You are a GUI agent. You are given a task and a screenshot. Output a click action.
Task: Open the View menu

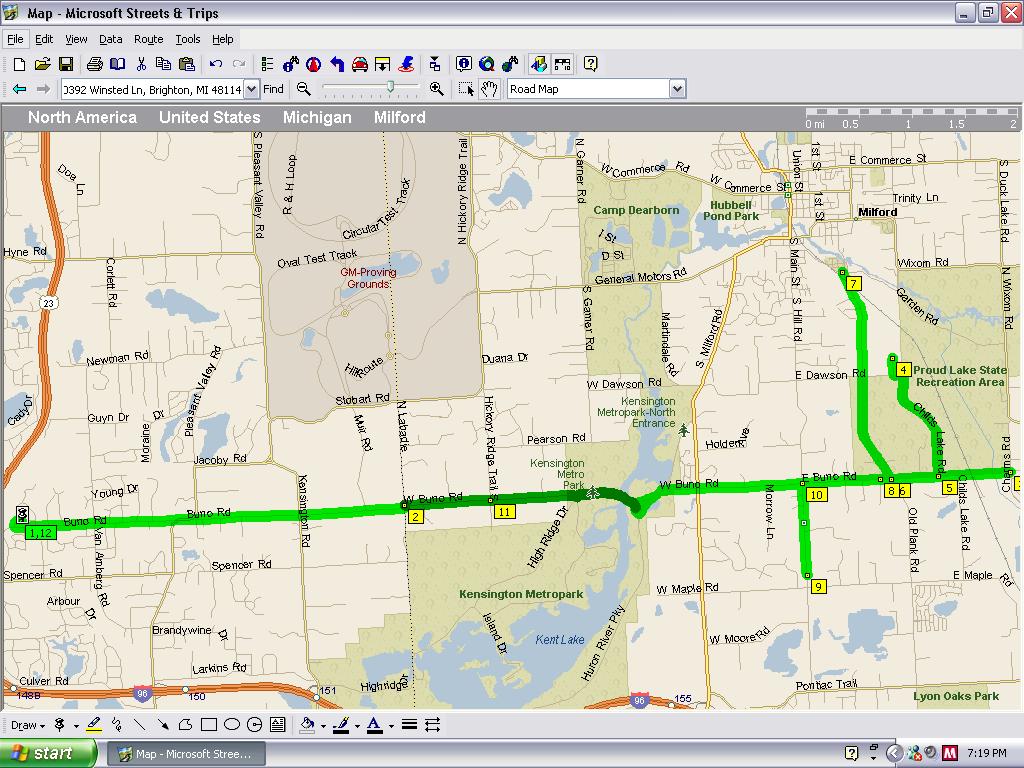point(76,39)
